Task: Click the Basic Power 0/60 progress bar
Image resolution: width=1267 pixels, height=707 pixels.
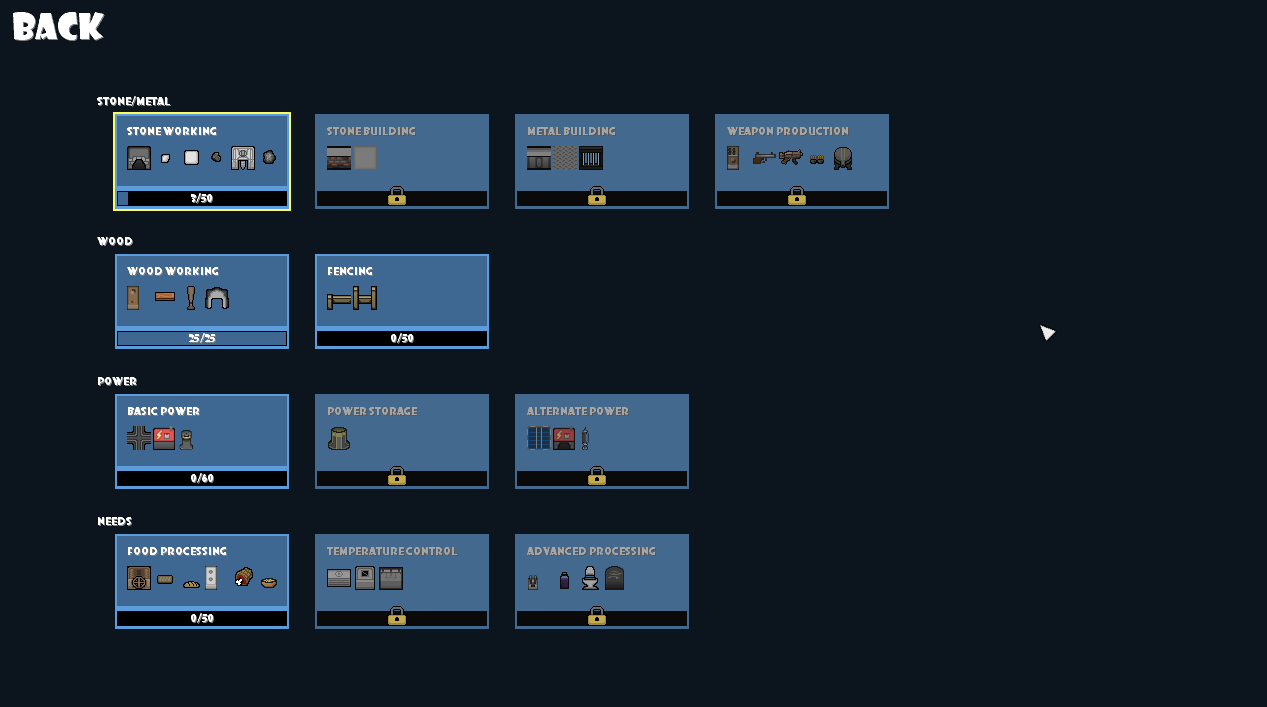Action: click(202, 478)
